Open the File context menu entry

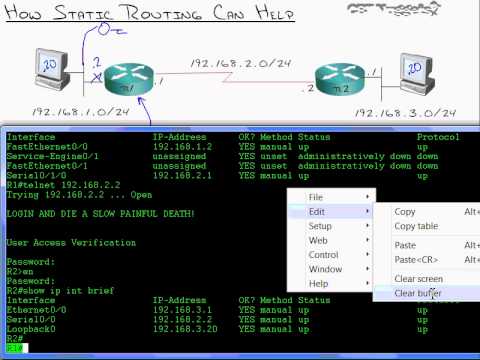pyautogui.click(x=331, y=197)
